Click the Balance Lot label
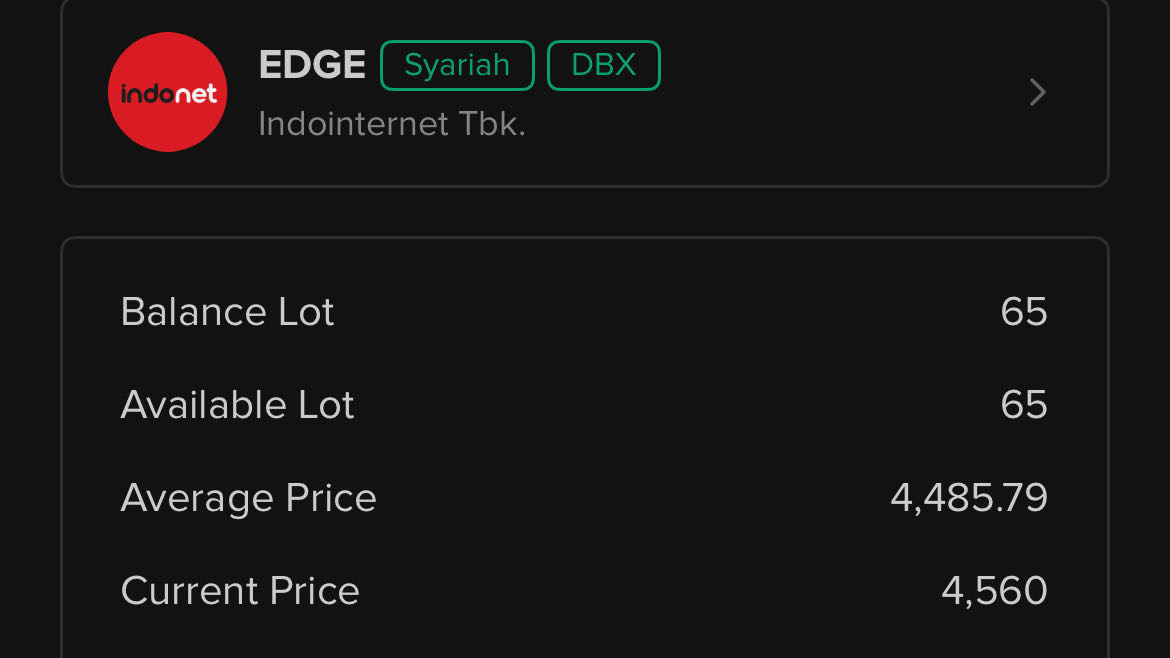Viewport: 1170px width, 658px height. pos(227,312)
